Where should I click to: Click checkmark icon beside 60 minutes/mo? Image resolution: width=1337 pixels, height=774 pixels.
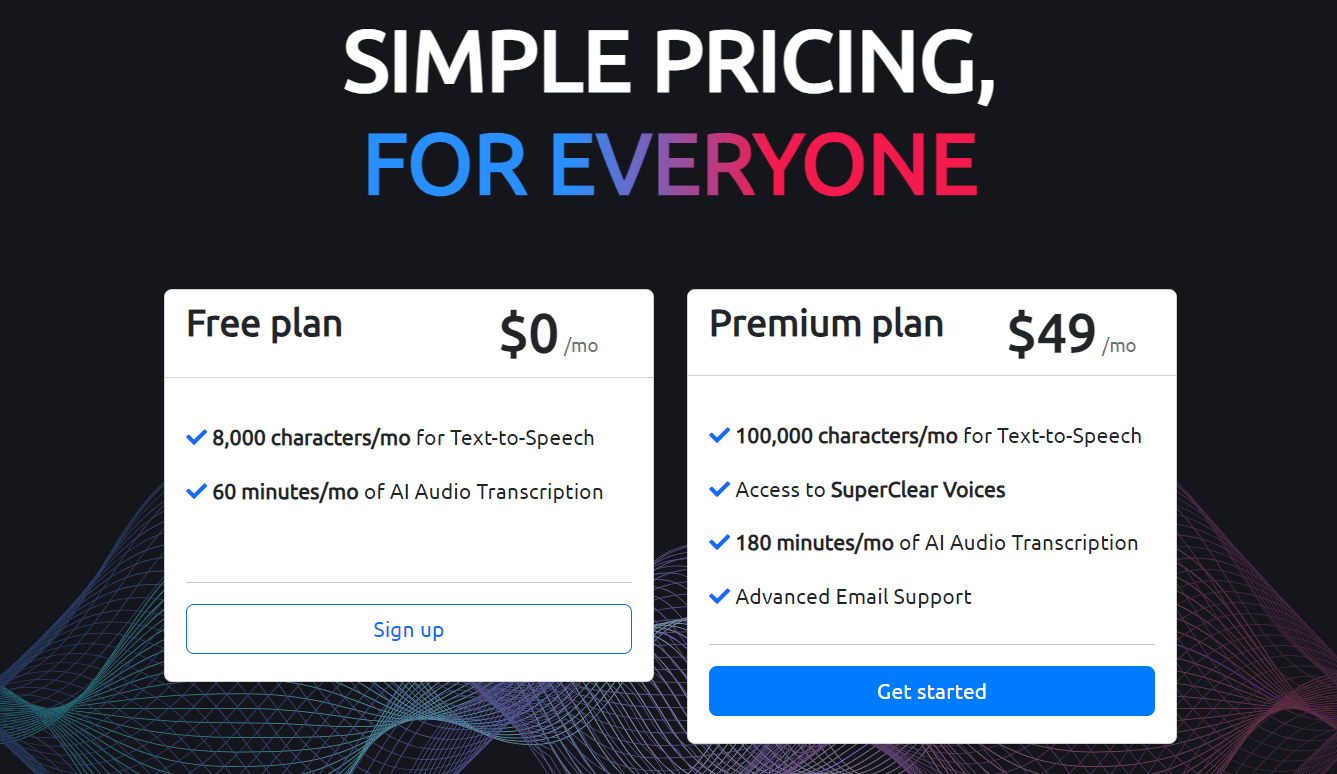[197, 491]
